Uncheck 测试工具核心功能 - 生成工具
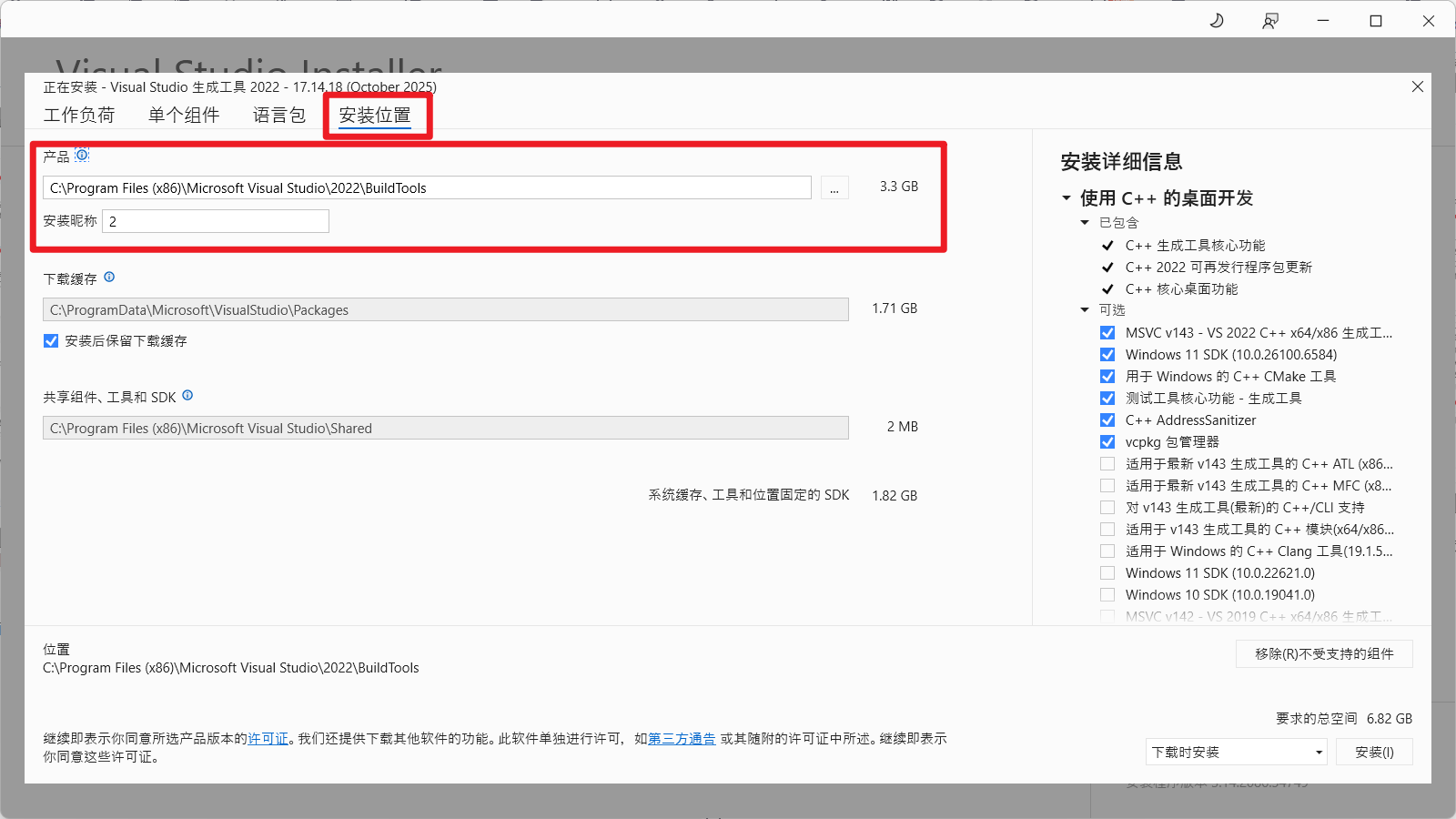Image resolution: width=1456 pixels, height=819 pixels. pos(1107,399)
